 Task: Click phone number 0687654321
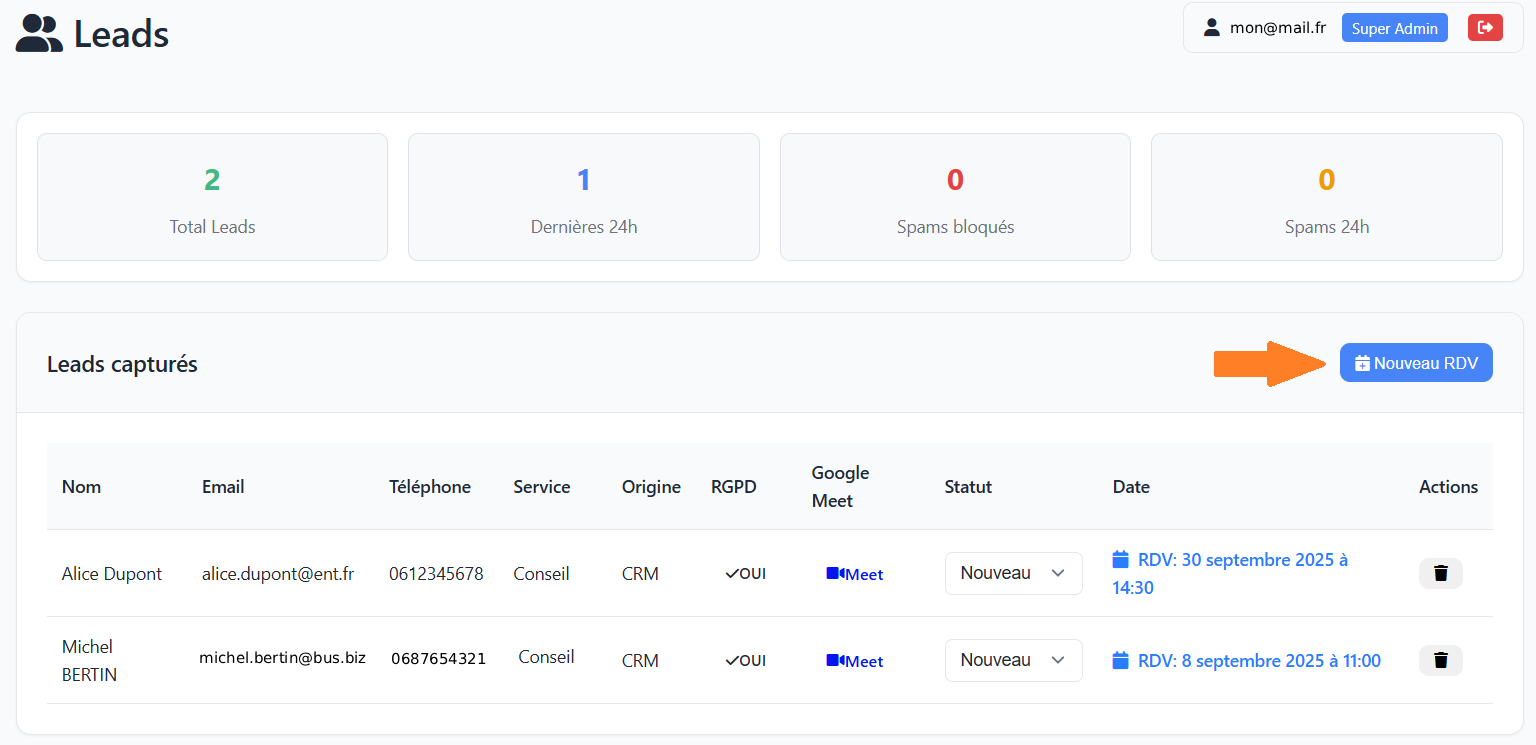(x=438, y=659)
